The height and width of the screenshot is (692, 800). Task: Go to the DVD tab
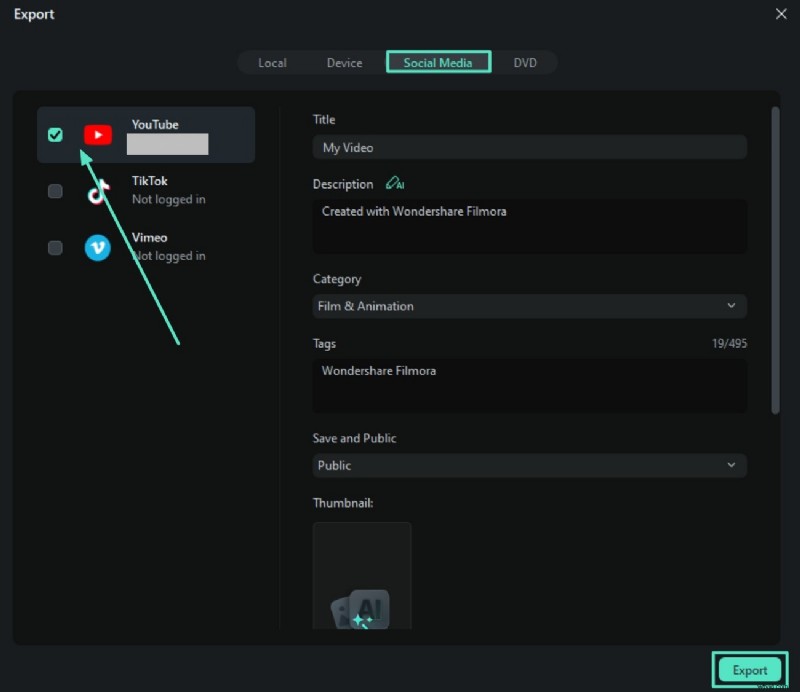pyautogui.click(x=525, y=63)
